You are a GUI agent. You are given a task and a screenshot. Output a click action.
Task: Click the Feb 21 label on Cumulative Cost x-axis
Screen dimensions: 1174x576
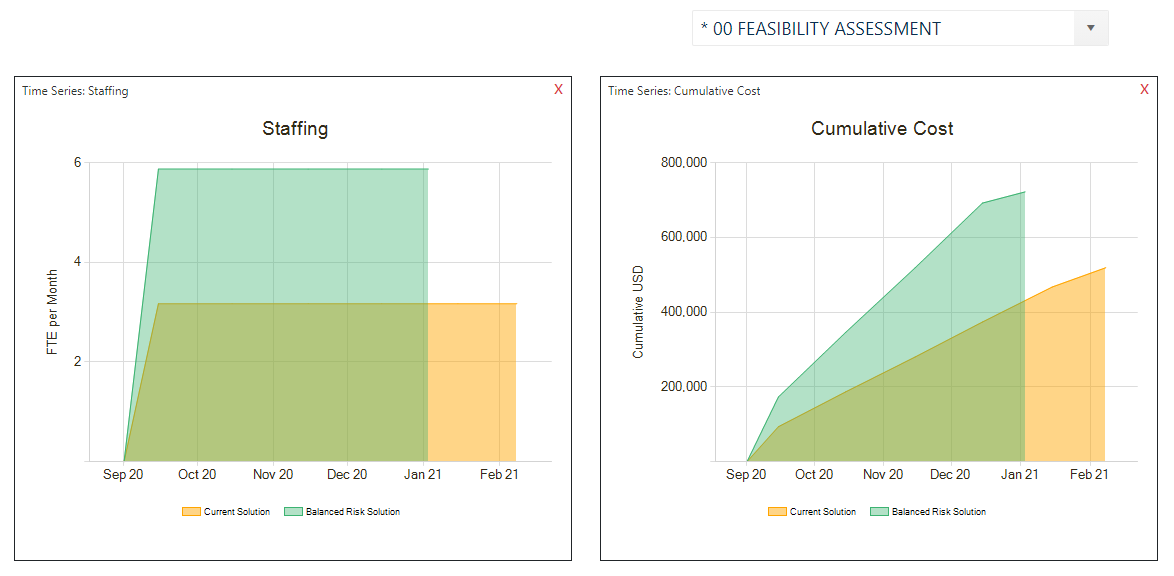click(x=1088, y=475)
